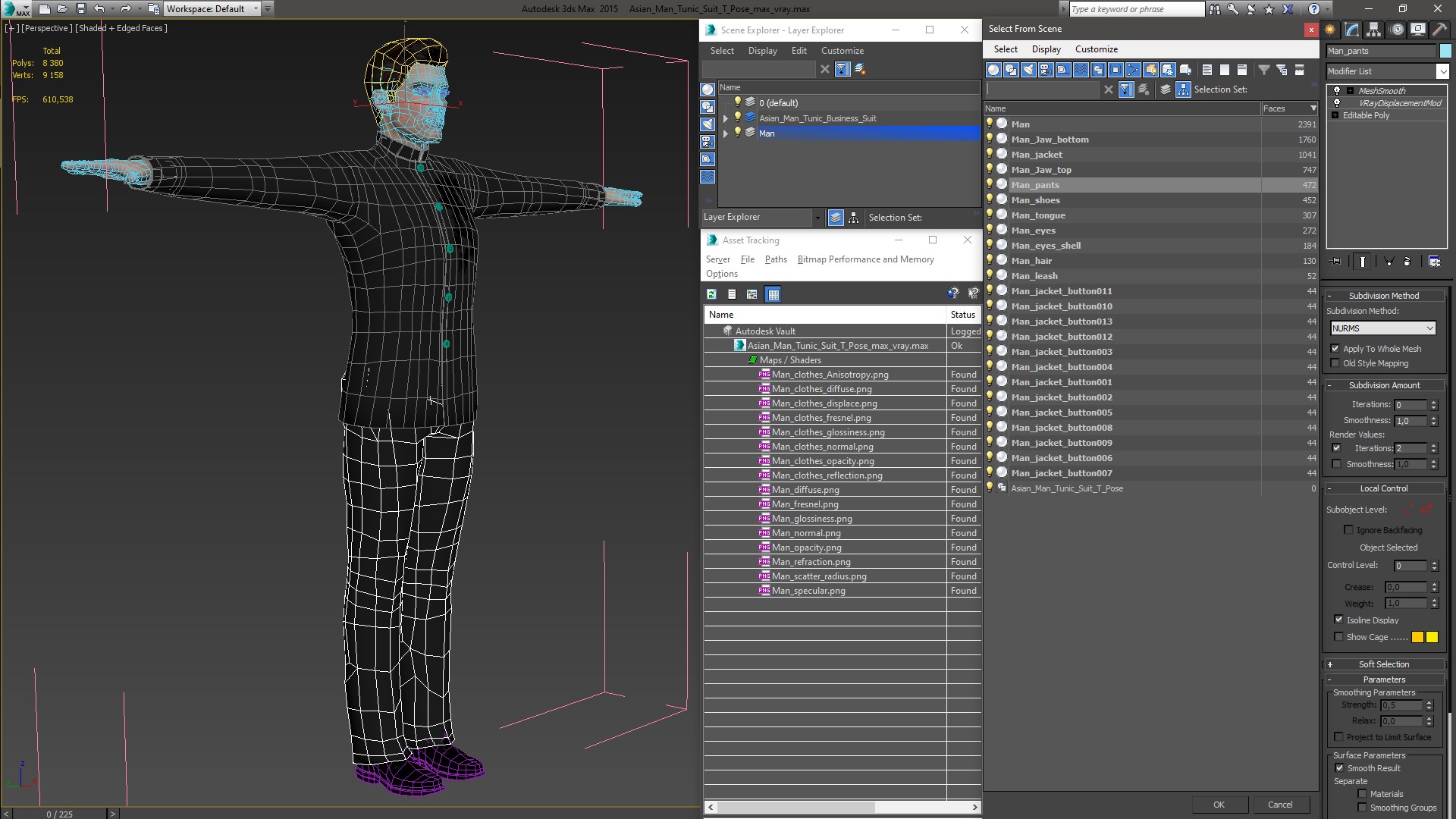The width and height of the screenshot is (1456, 819).
Task: Click first Show Cage yellow color swatch
Action: tap(1417, 637)
